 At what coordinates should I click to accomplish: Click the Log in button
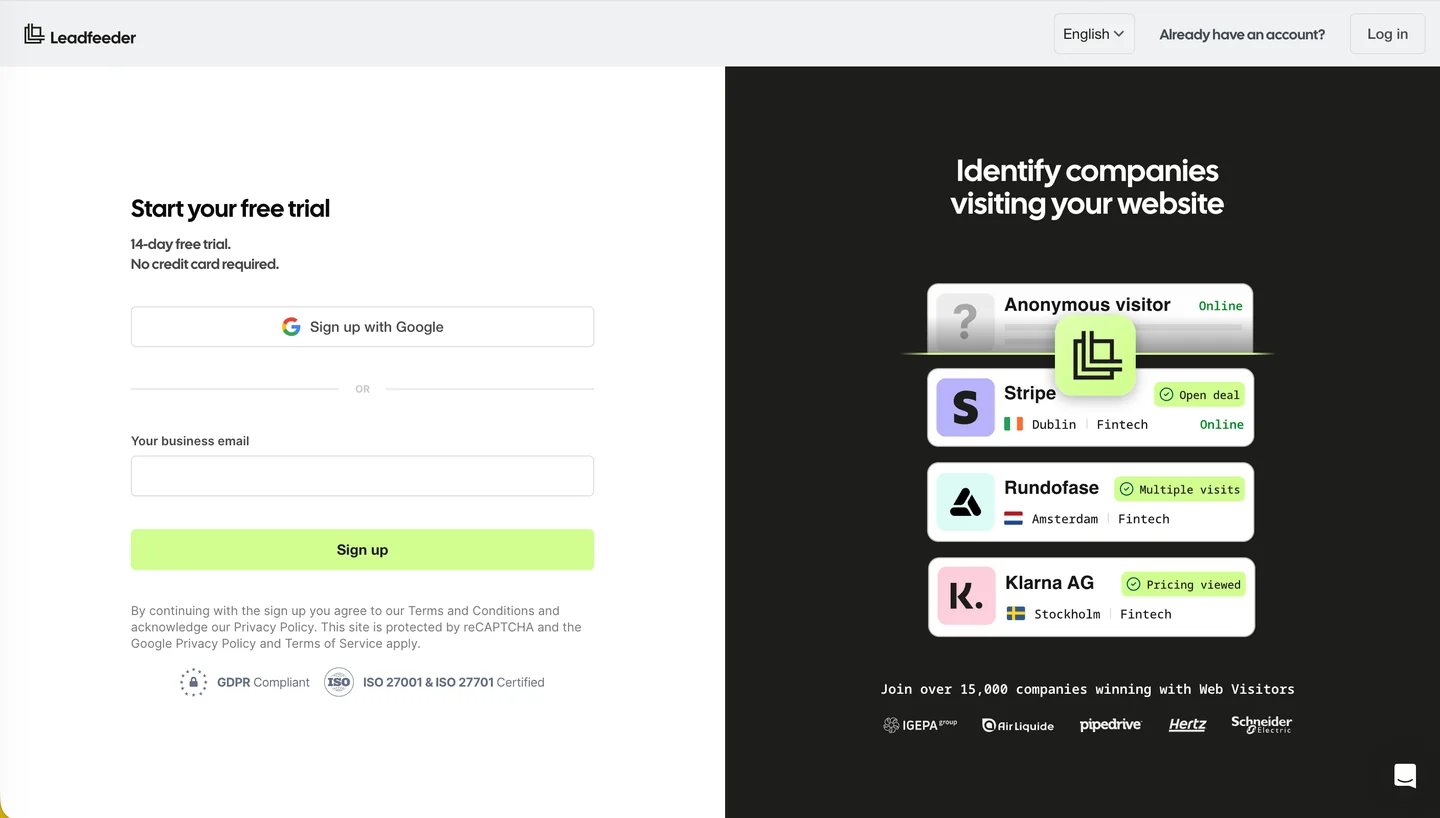click(1387, 34)
